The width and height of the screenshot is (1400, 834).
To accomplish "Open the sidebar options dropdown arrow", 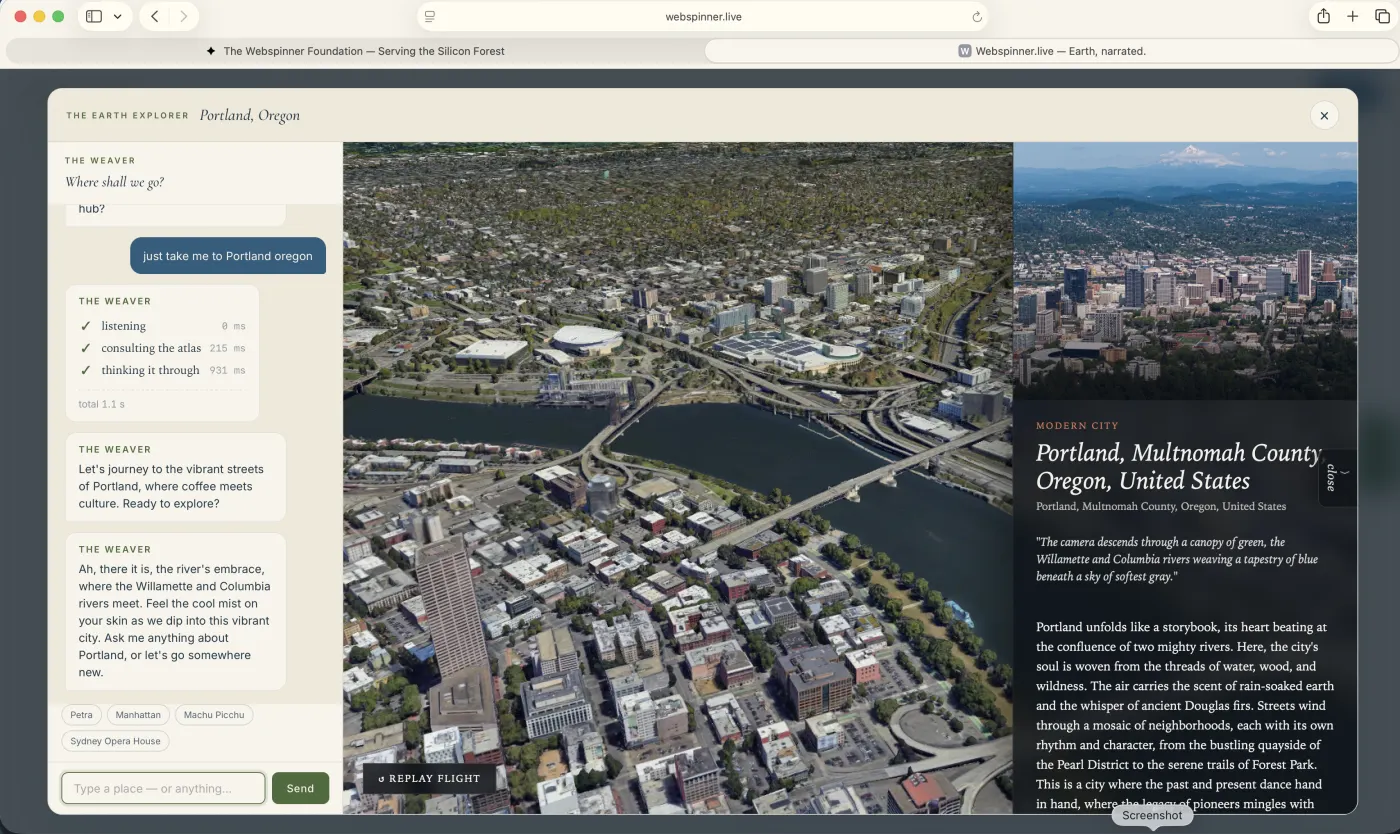I will [118, 16].
